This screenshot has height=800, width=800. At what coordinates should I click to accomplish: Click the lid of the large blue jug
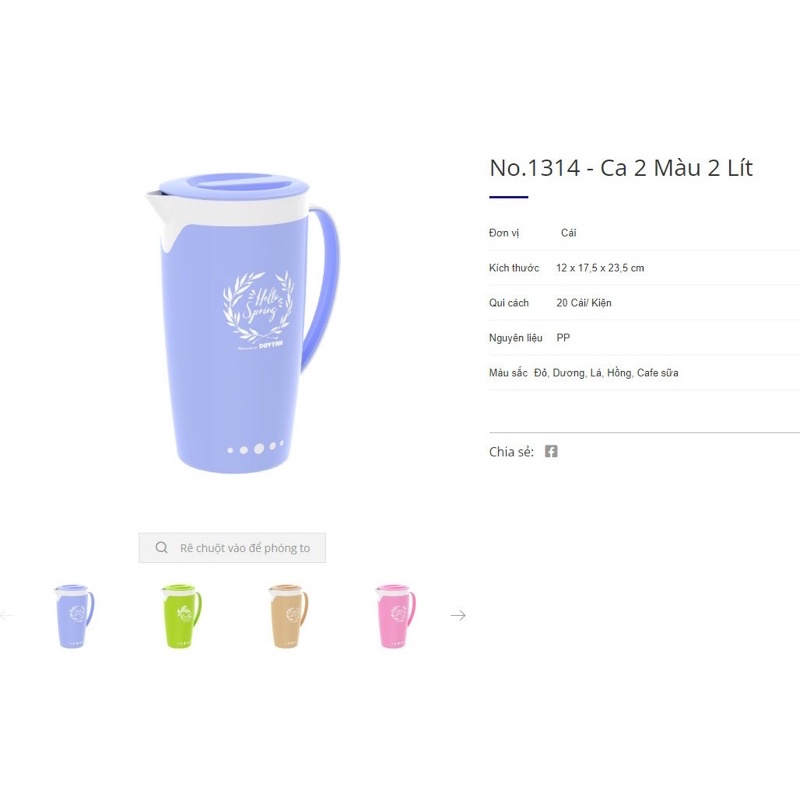pyautogui.click(x=234, y=189)
